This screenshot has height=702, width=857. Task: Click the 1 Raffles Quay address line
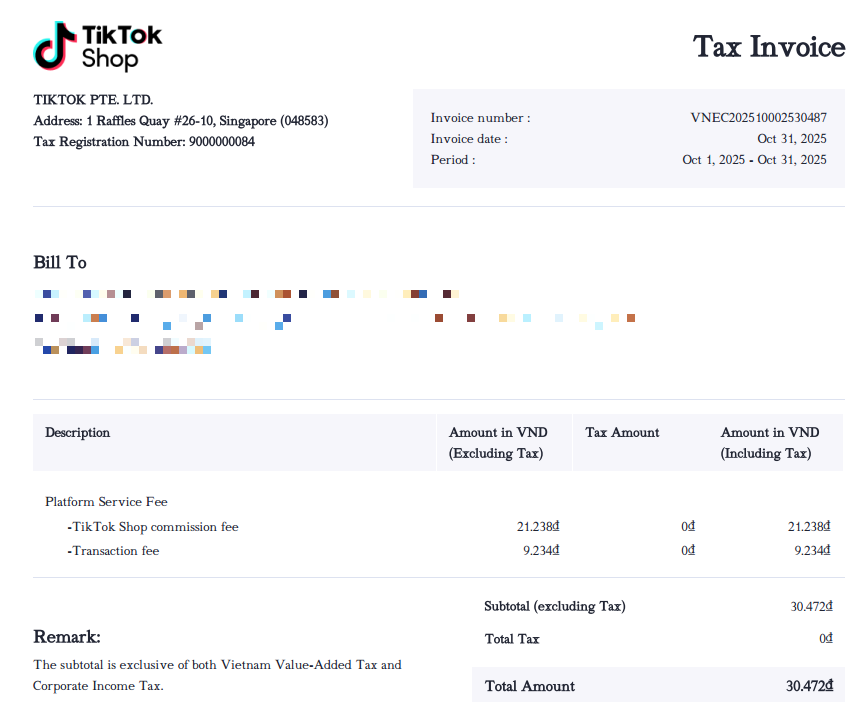tap(181, 121)
